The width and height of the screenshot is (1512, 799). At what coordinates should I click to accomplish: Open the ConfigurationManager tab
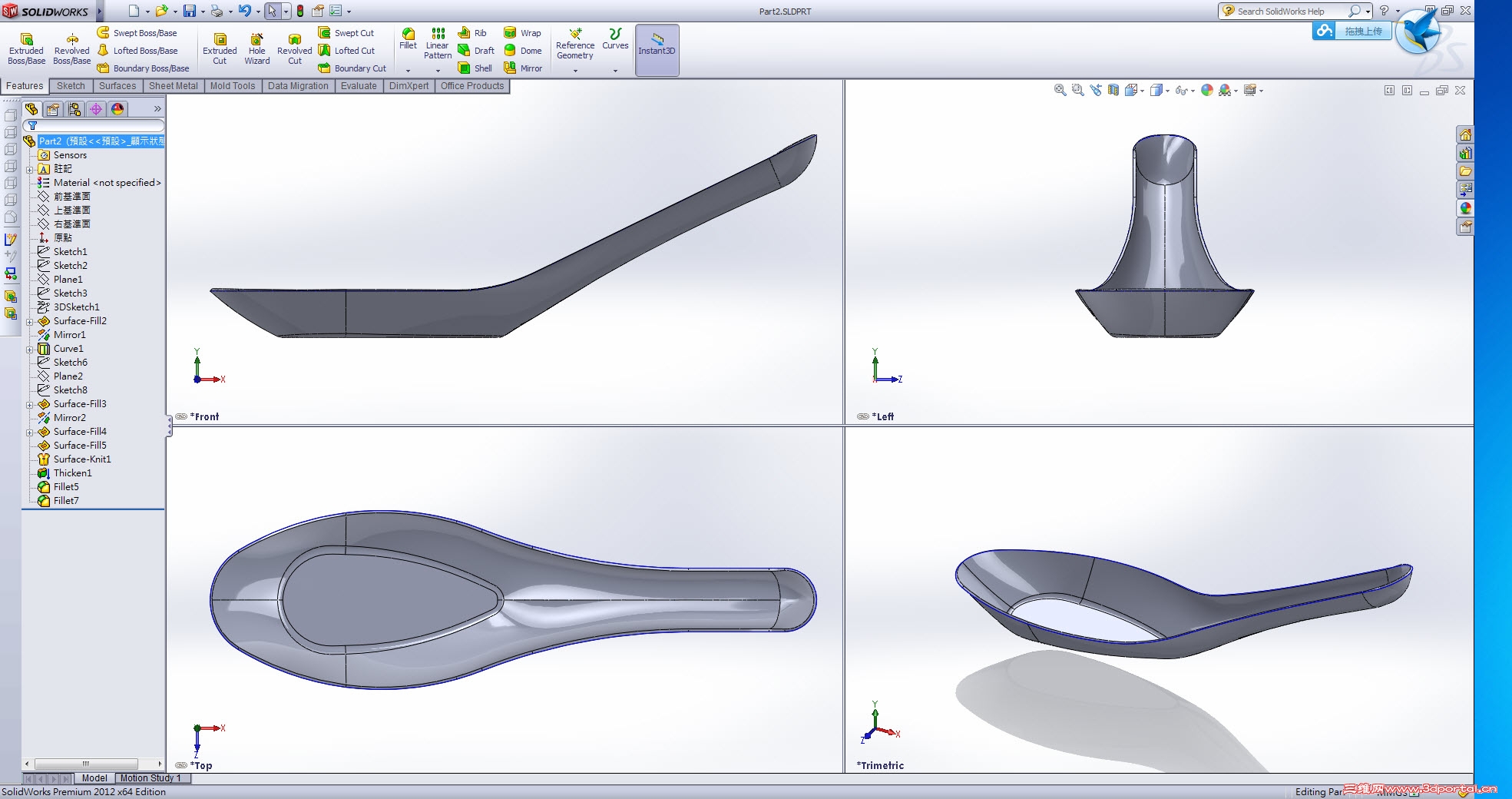coord(74,109)
